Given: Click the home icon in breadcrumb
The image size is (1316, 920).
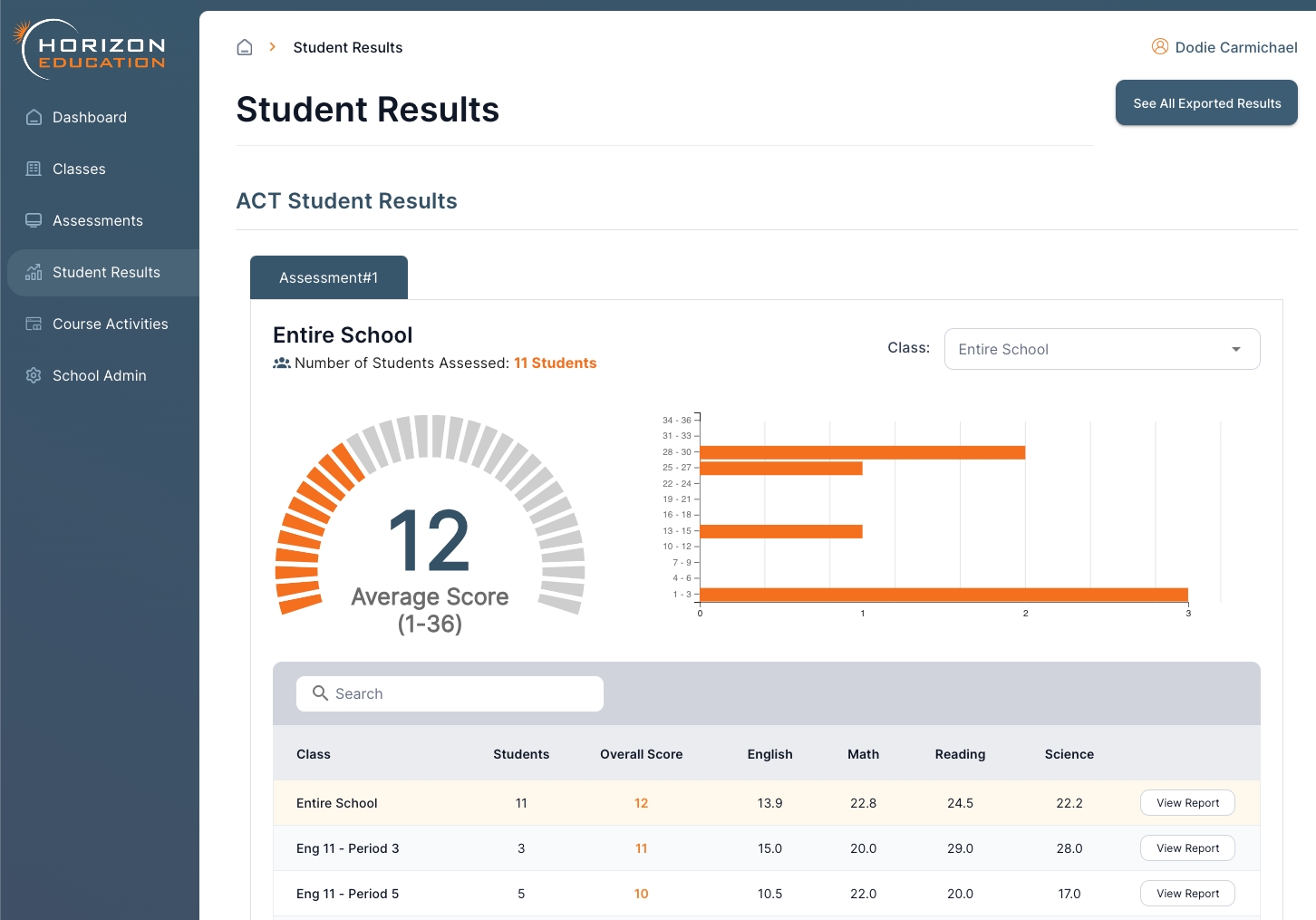Looking at the screenshot, I should (x=245, y=47).
